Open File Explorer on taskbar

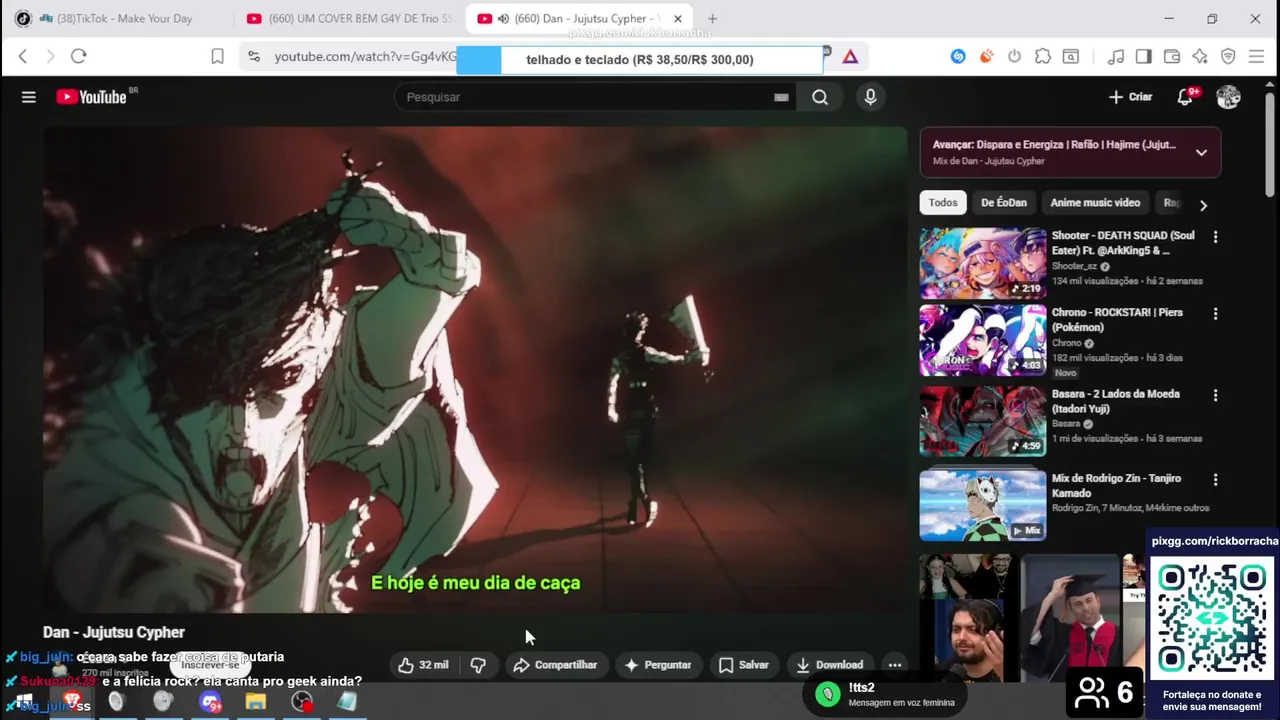pyautogui.click(x=256, y=702)
